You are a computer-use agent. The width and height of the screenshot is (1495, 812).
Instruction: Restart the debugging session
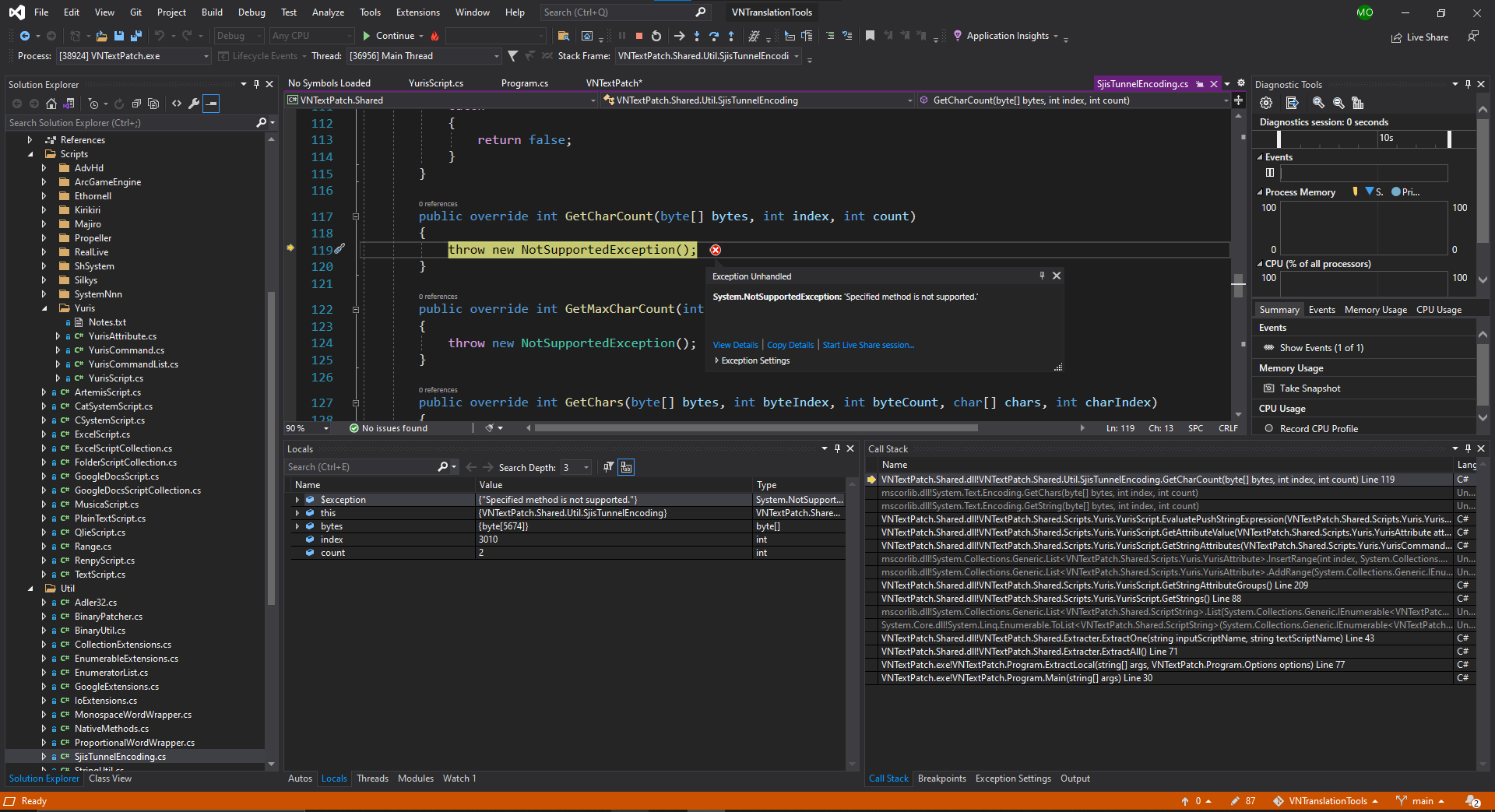[656, 36]
